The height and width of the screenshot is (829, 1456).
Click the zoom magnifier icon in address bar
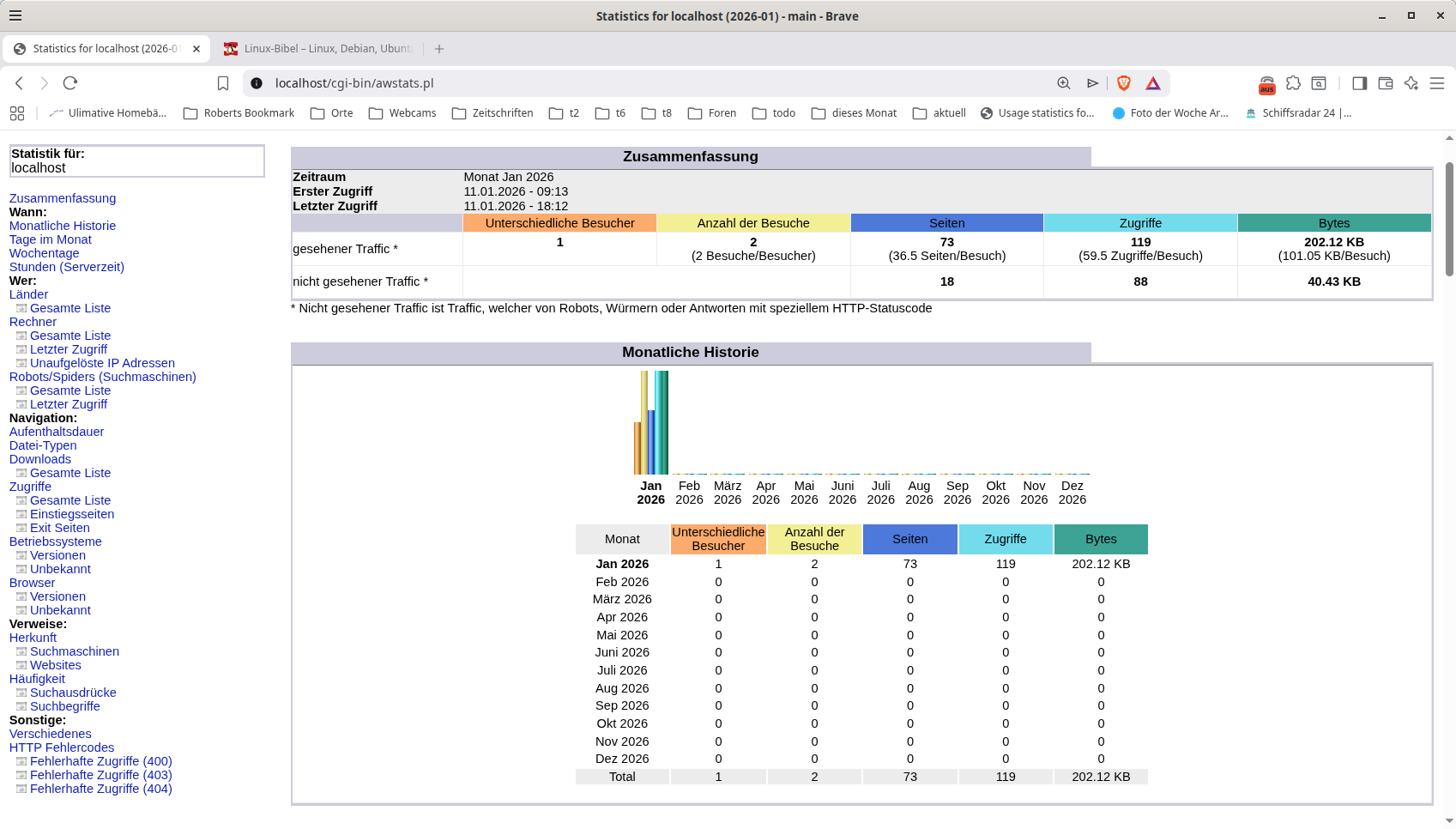click(1063, 83)
